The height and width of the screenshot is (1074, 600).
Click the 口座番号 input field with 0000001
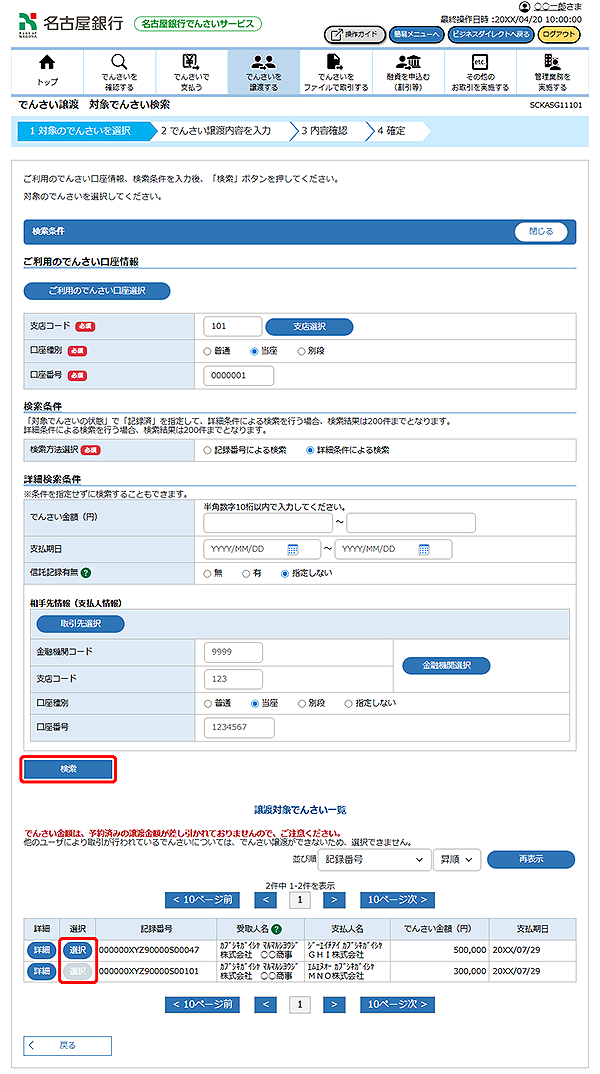point(238,375)
